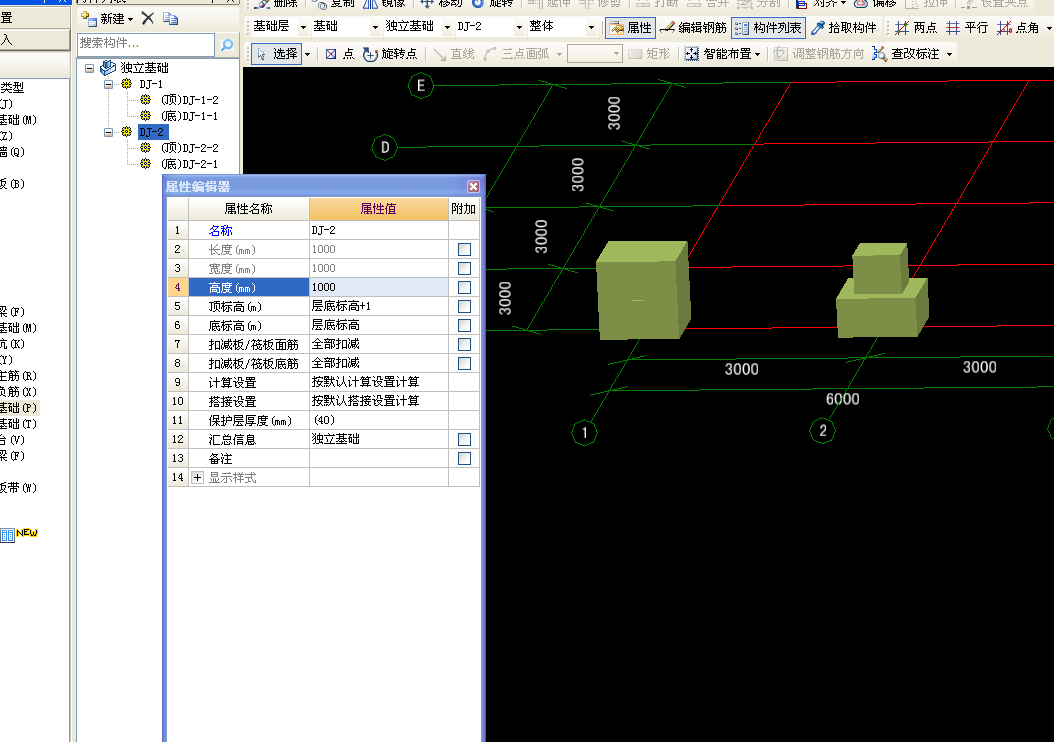Open 编辑钢筋 (Edit rebar)
The height and width of the screenshot is (742, 1054).
pos(693,28)
